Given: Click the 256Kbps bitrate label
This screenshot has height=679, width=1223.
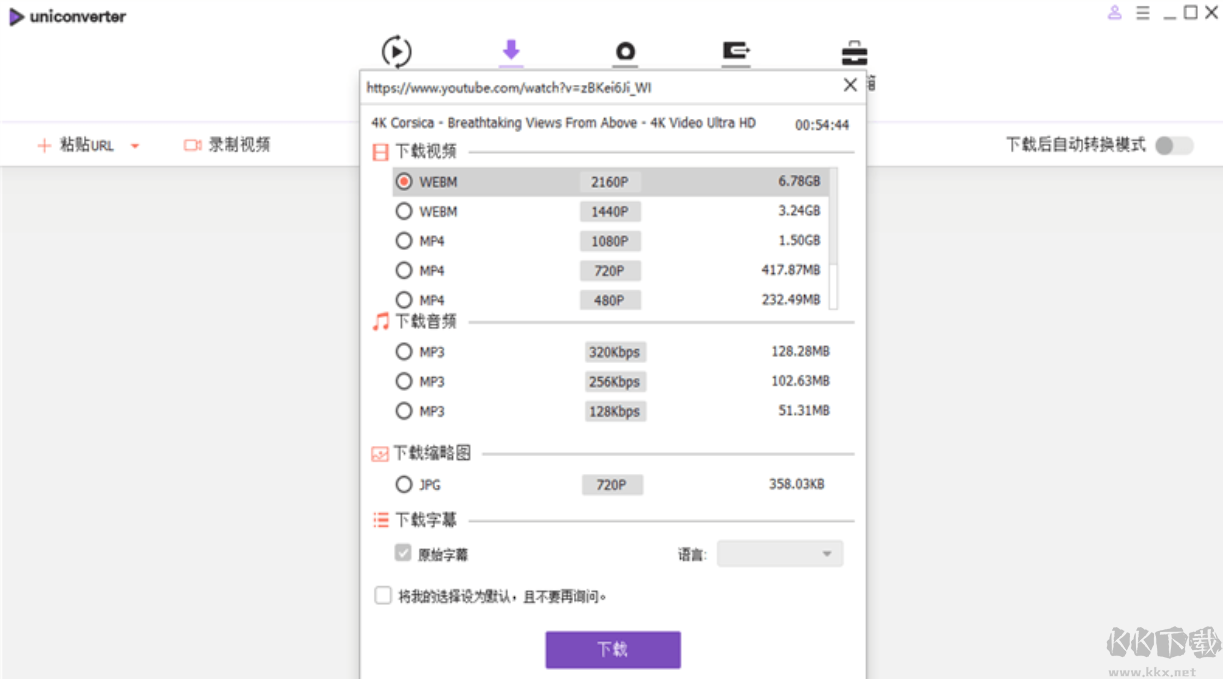Looking at the screenshot, I should pyautogui.click(x=615, y=382).
